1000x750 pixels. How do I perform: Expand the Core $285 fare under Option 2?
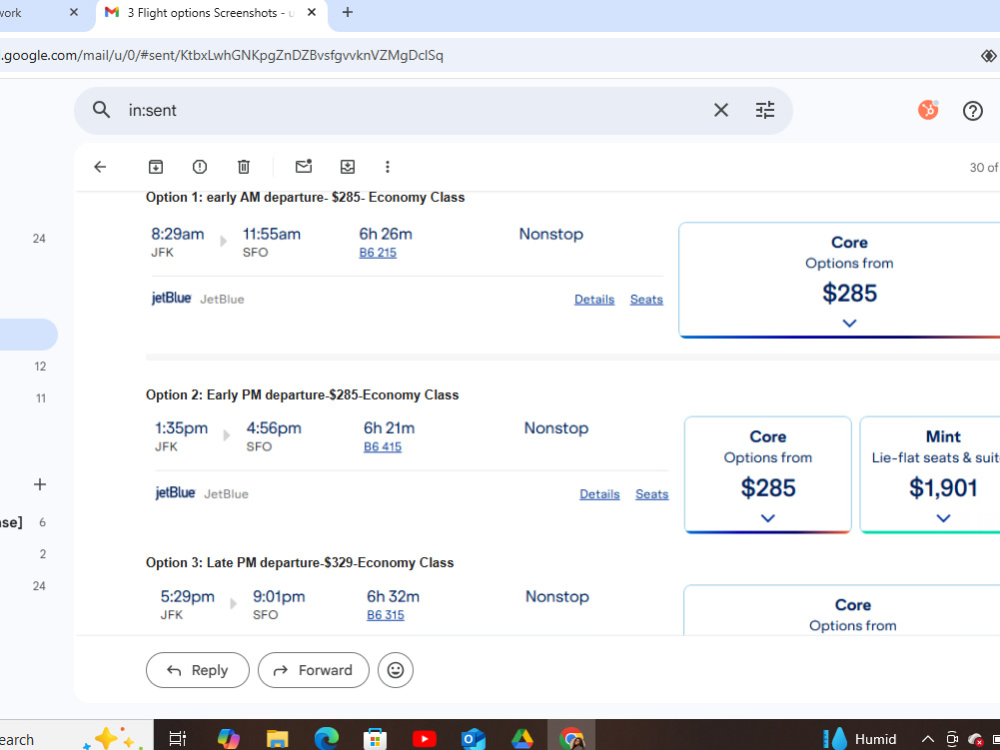coord(768,518)
